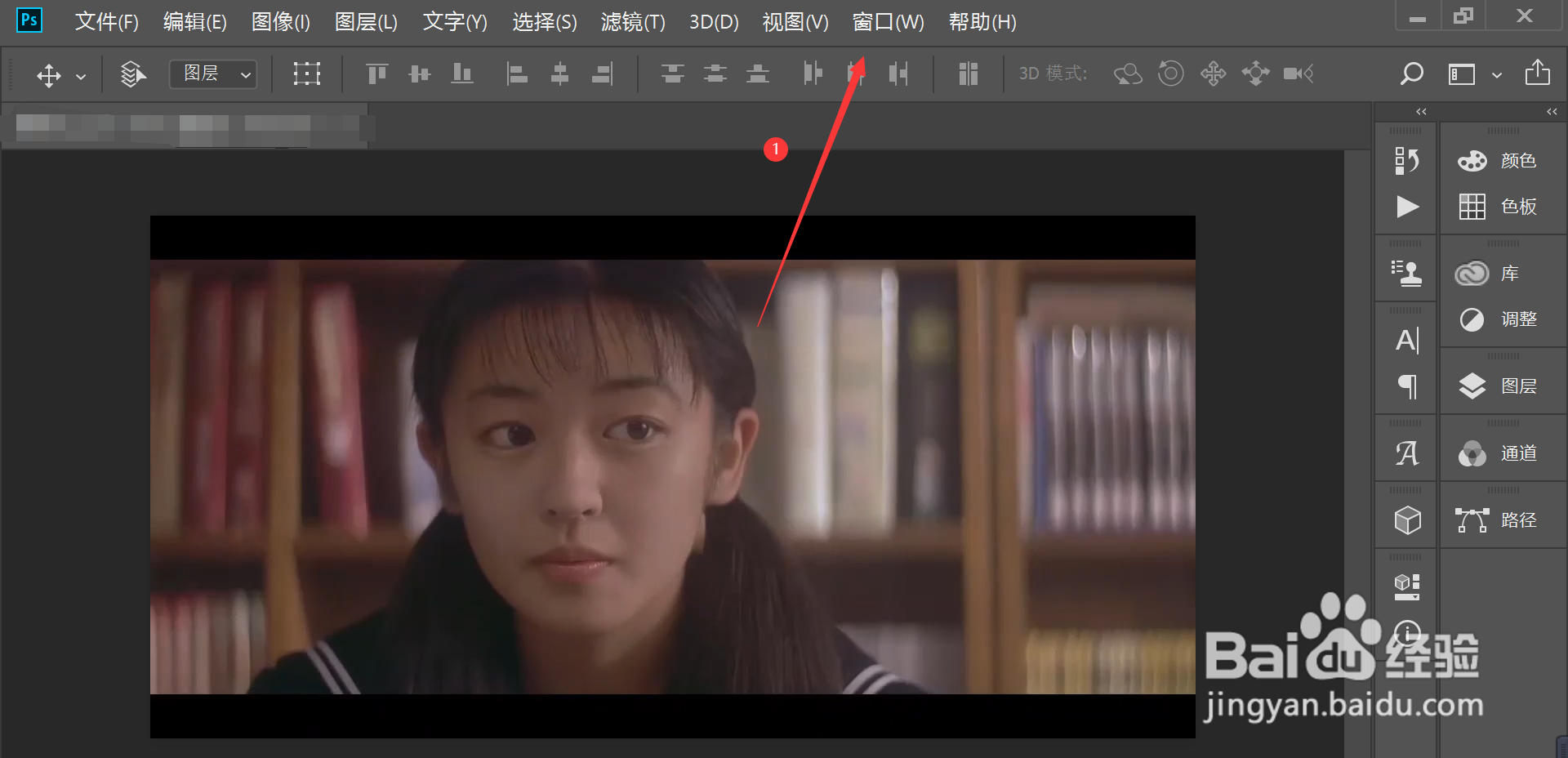Image resolution: width=1568 pixels, height=758 pixels.
Task: Open the 3D panel cube icon
Action: pyautogui.click(x=1406, y=520)
